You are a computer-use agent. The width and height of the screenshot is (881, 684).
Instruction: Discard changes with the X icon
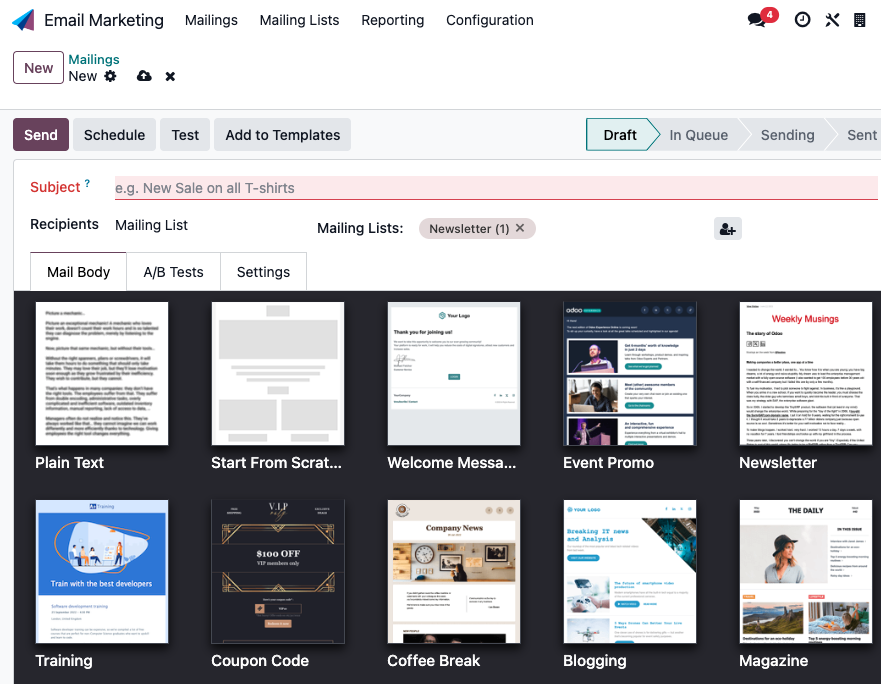pos(170,76)
